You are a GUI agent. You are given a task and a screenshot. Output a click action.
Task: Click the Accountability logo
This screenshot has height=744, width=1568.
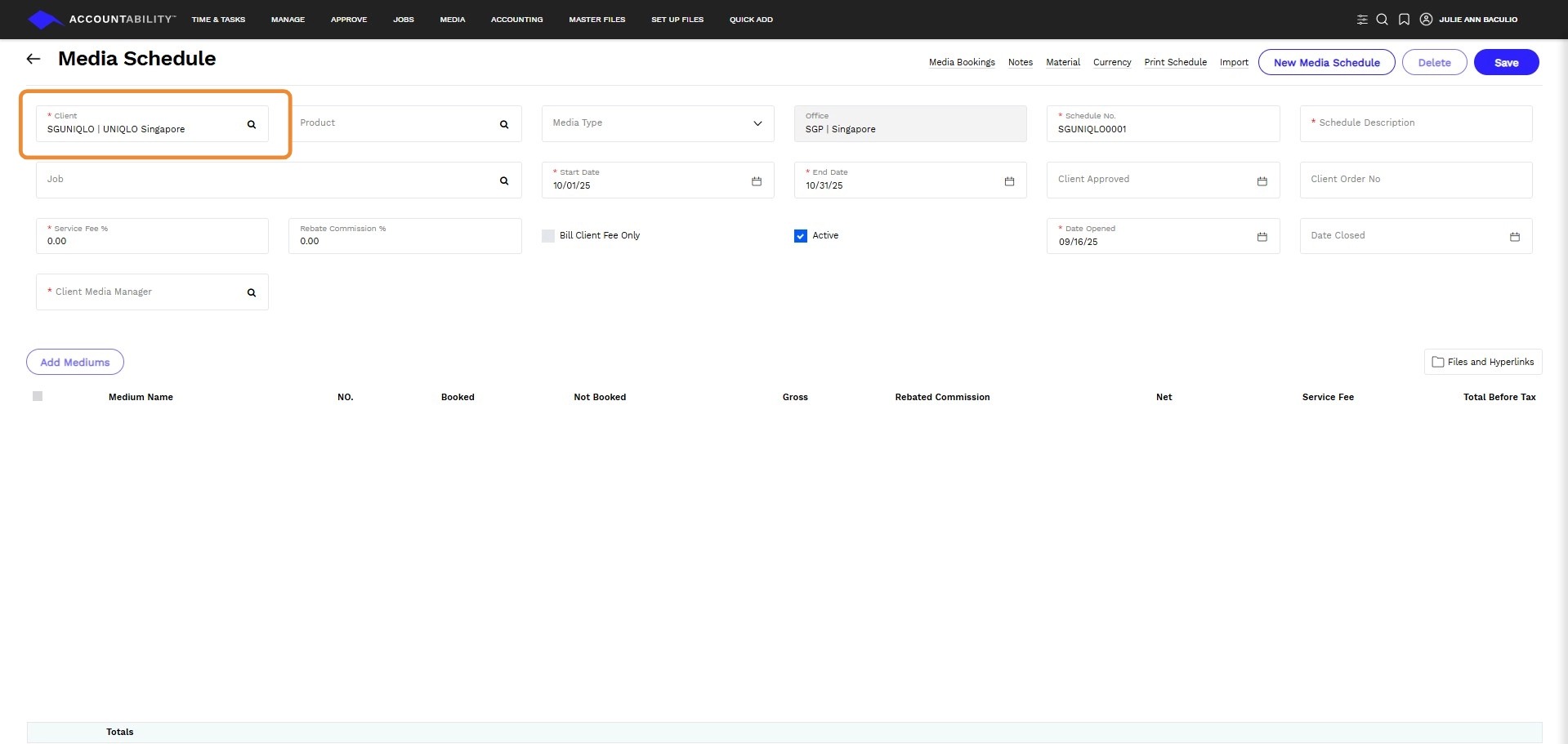click(101, 19)
